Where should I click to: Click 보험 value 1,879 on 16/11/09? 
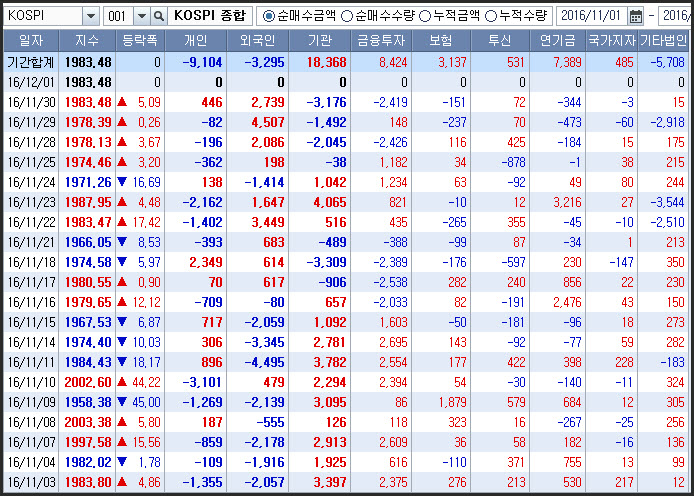453,402
